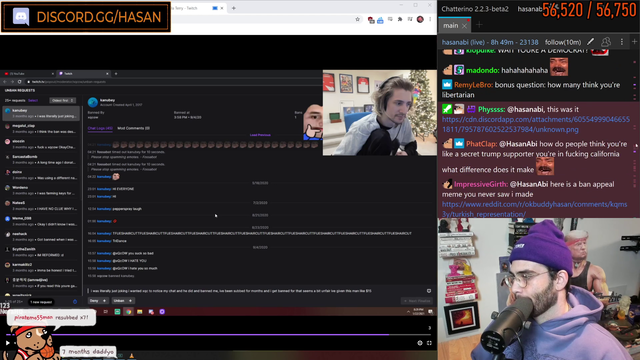This screenshot has width=640, height=360.
Task: Open Physsss's discordapp image link
Action: pos(536,124)
